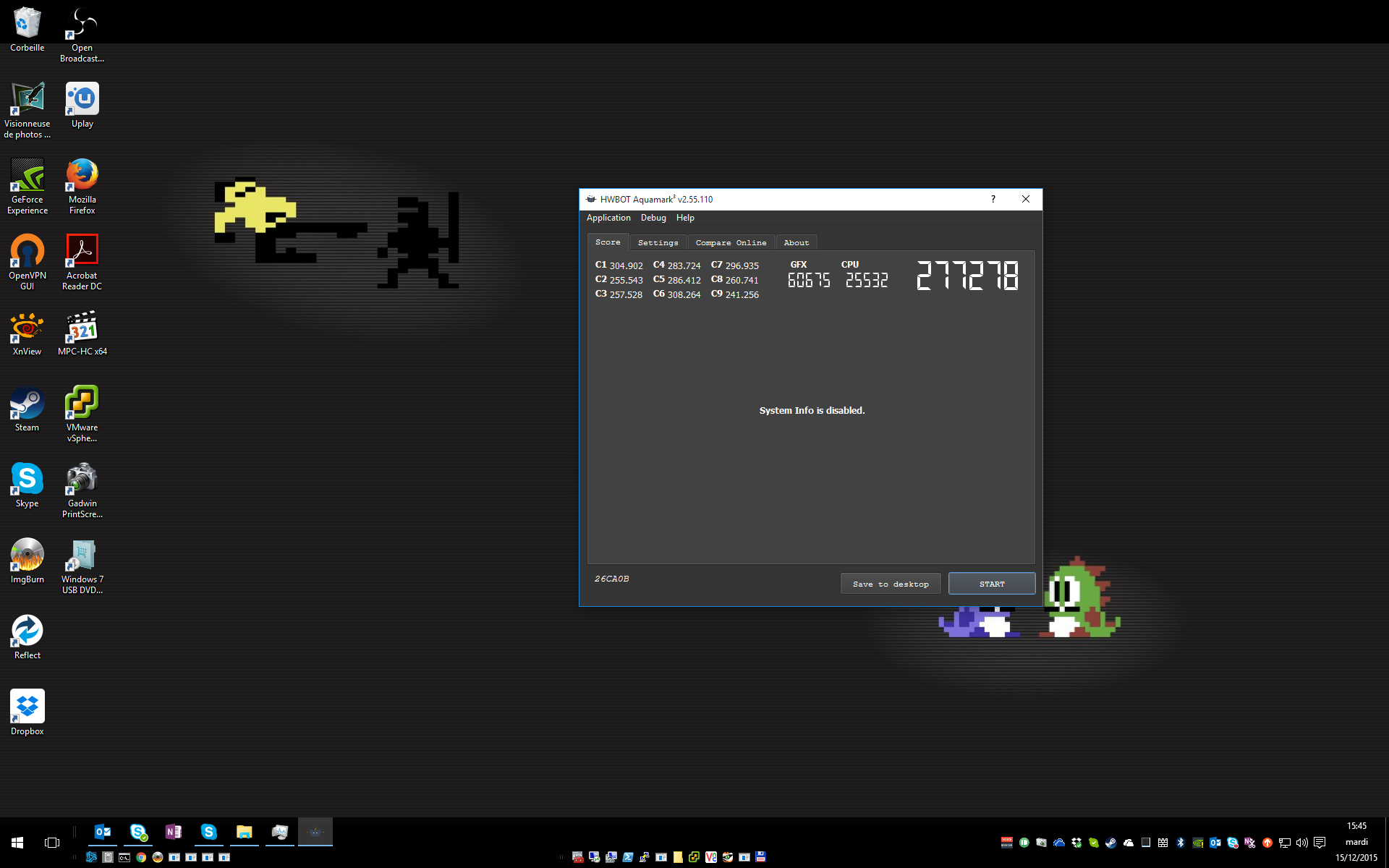Select the Skype desktop icon
This screenshot has width=1389, height=868.
[27, 485]
